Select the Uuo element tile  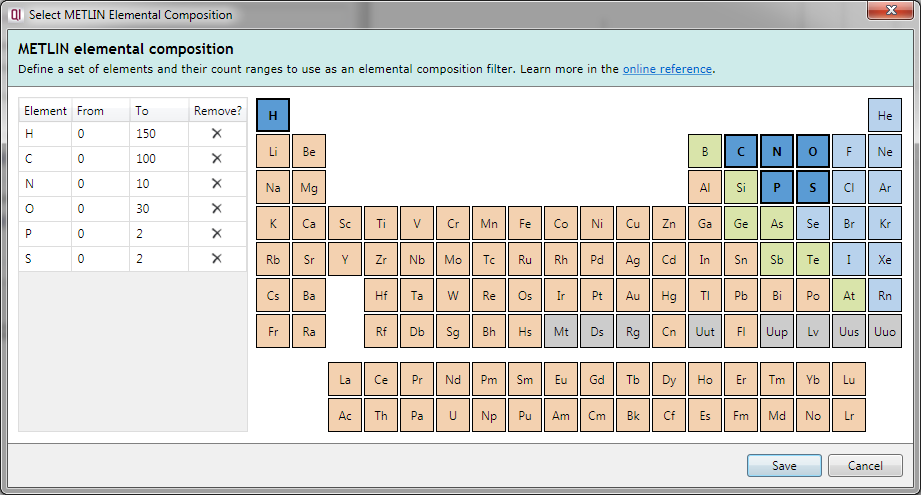coord(885,331)
